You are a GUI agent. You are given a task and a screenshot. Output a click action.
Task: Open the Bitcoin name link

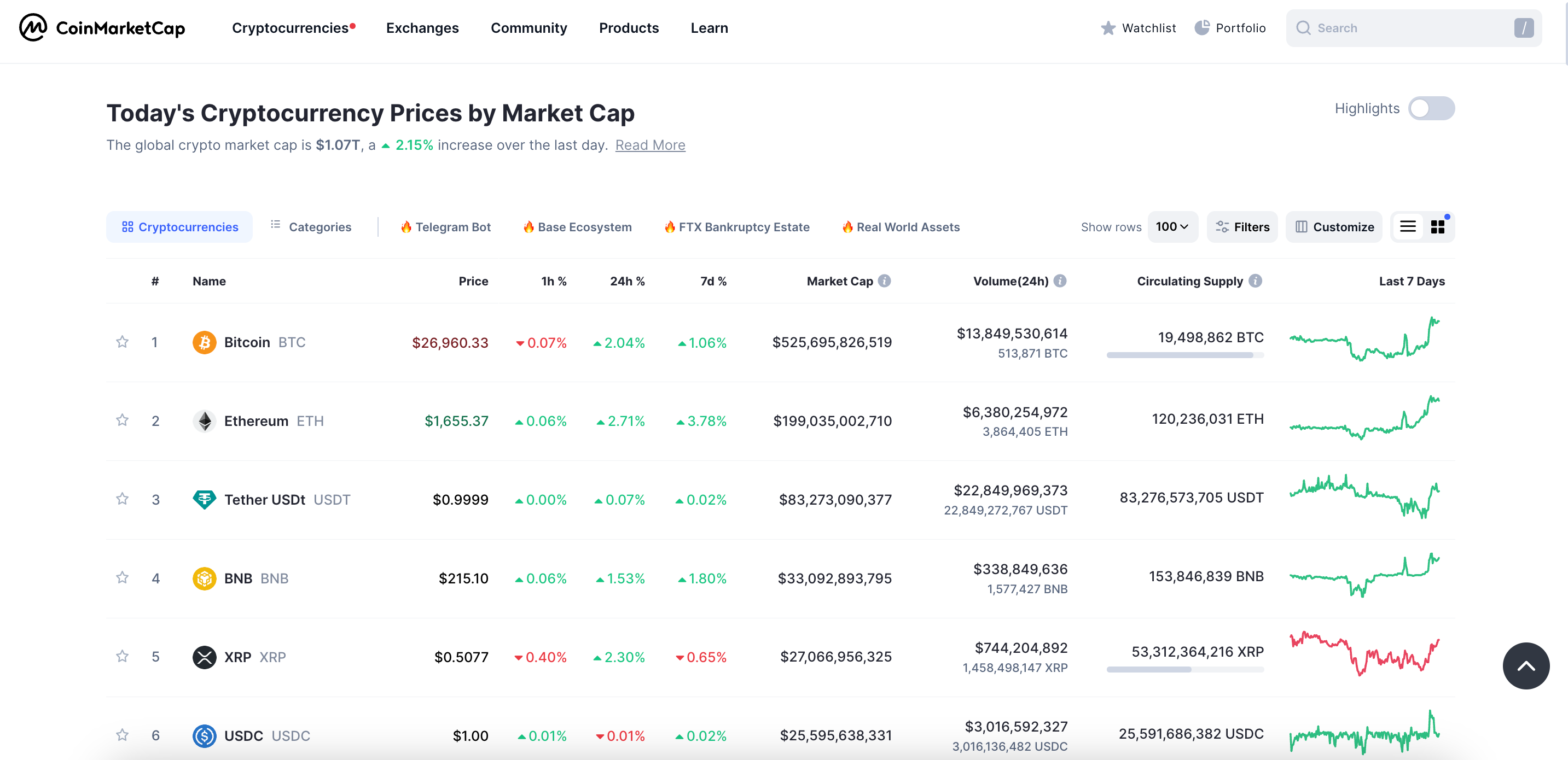(247, 342)
